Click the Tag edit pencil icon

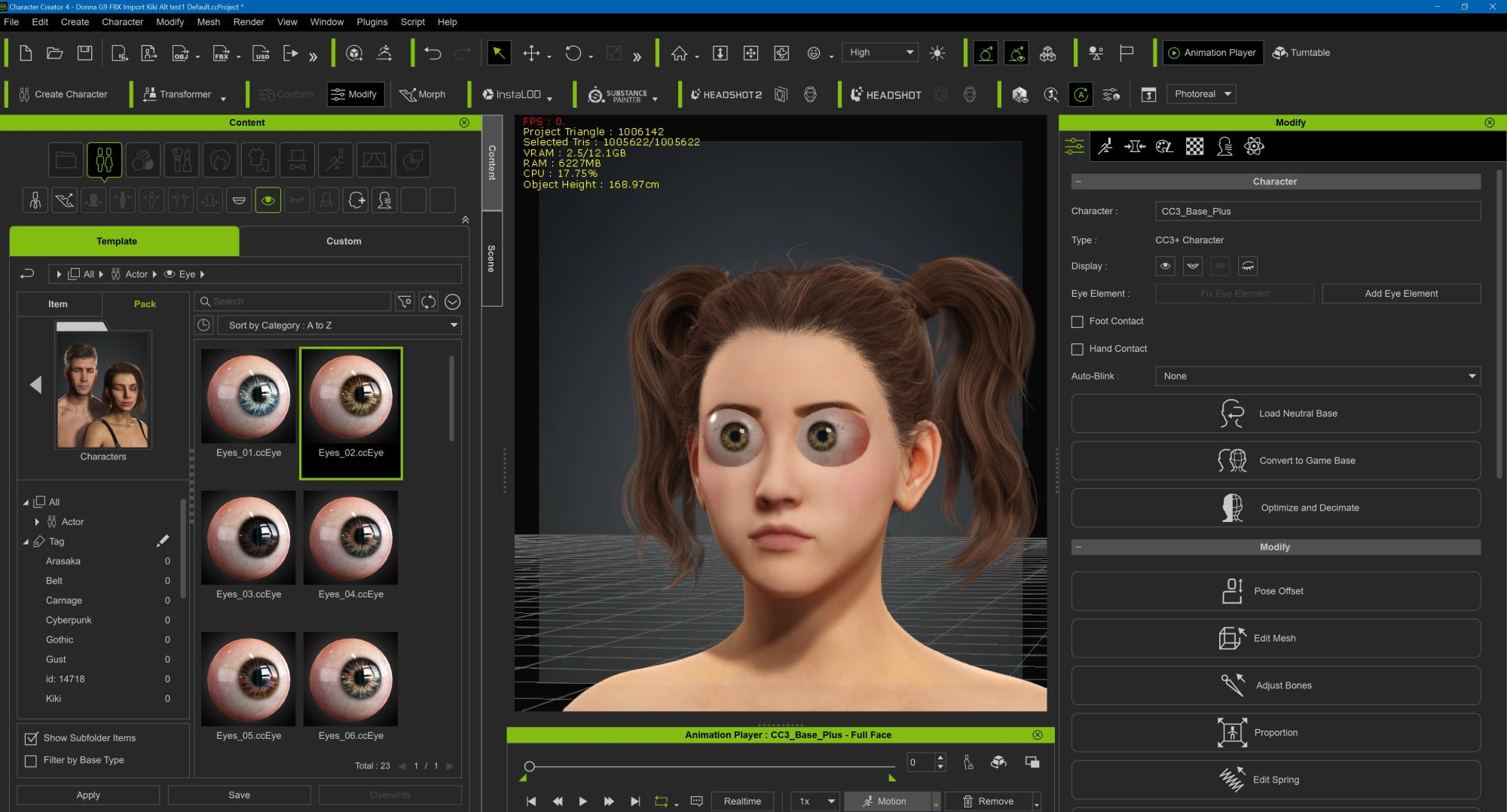coord(162,541)
